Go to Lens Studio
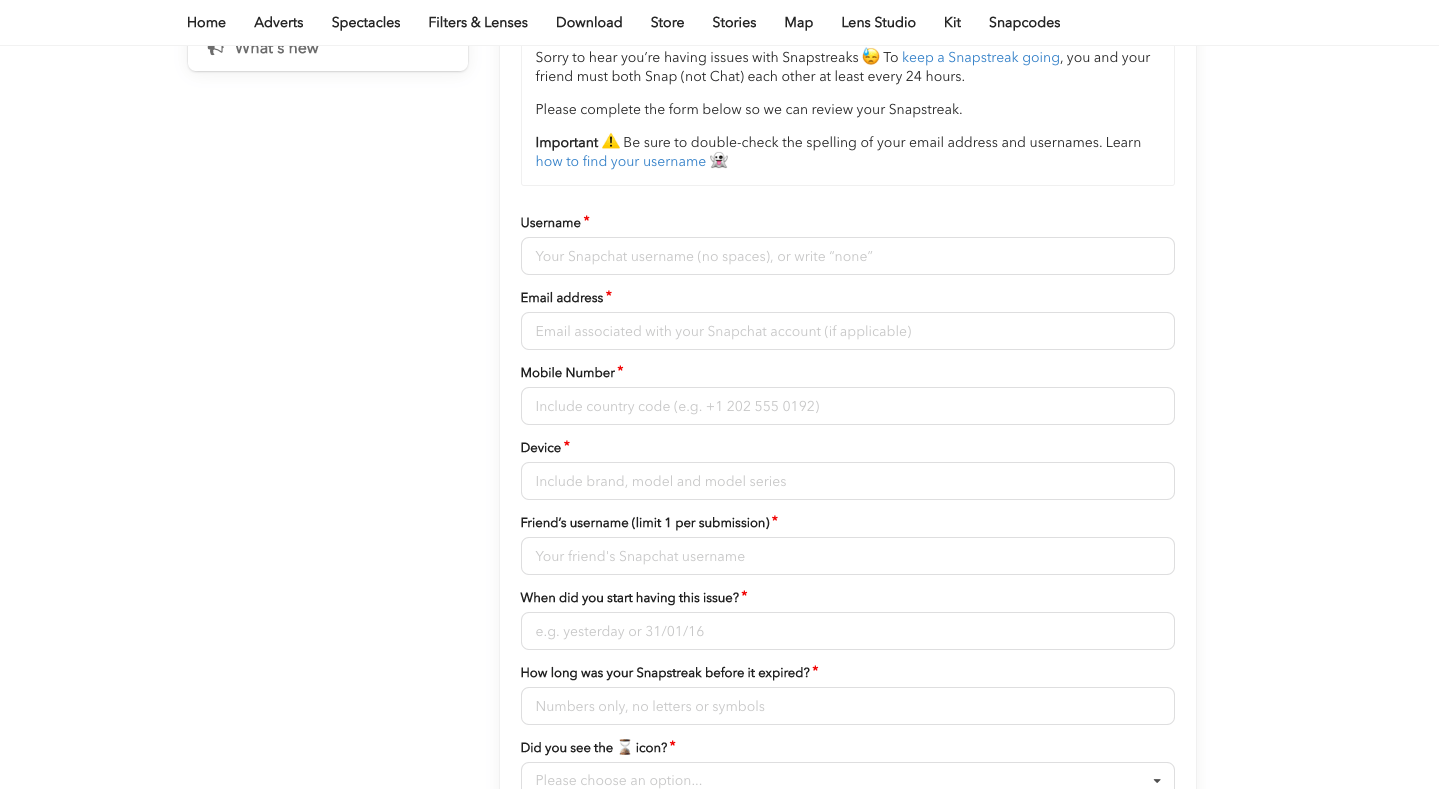This screenshot has height=789, width=1439. coord(878,22)
